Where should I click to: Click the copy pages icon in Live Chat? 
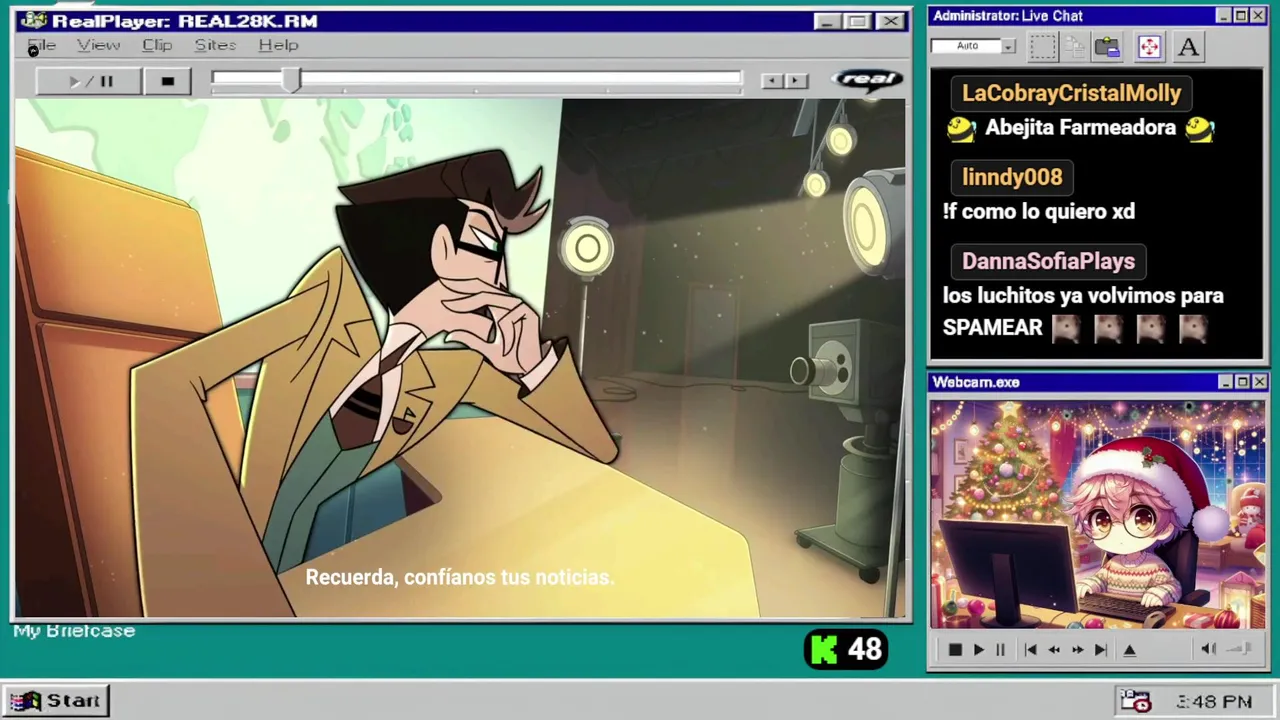click(x=1075, y=46)
